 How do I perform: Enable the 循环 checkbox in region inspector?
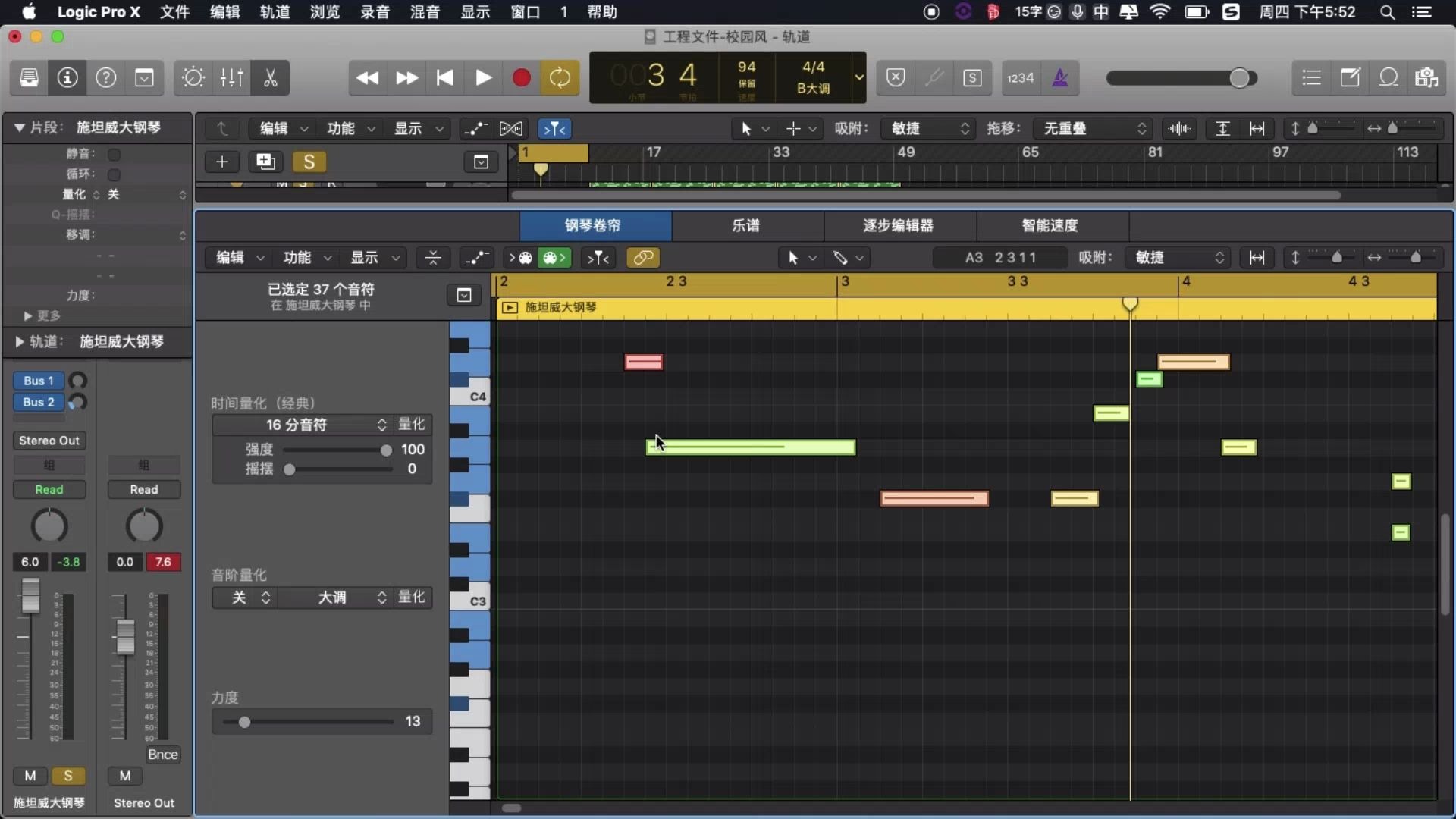[114, 174]
